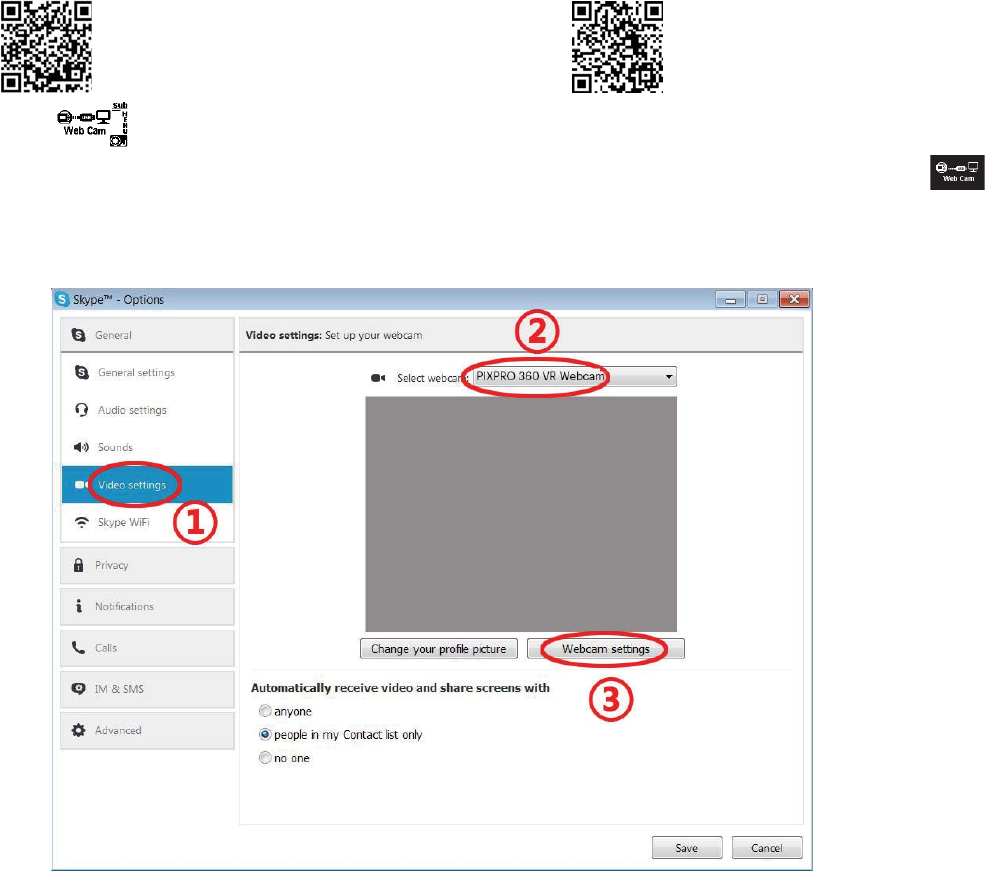Screen dimensions: 985x871
Task: Click the phone icon next to Calls
Action: pos(79,647)
